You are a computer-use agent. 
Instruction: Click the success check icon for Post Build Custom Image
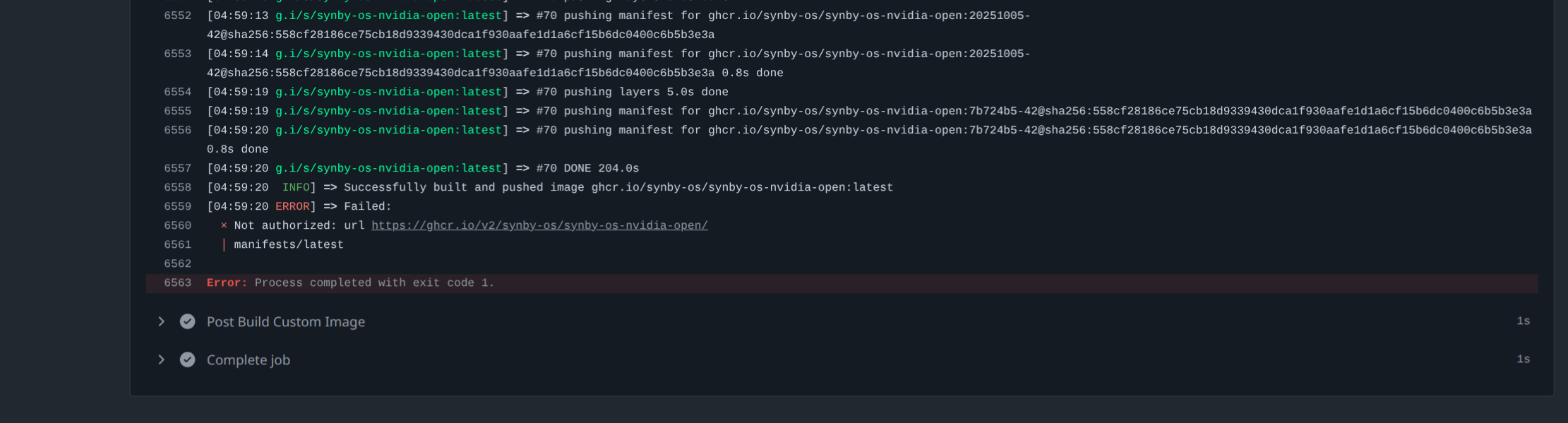point(187,322)
